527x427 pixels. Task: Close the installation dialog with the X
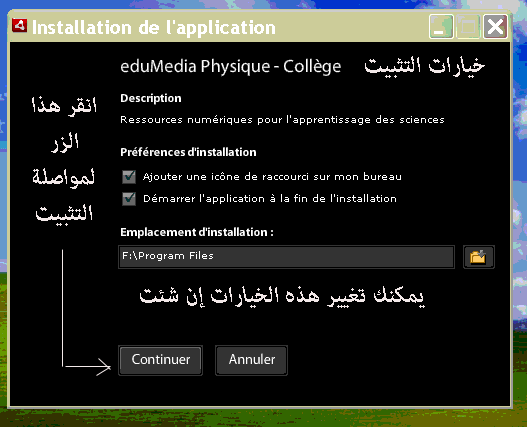[495, 27]
